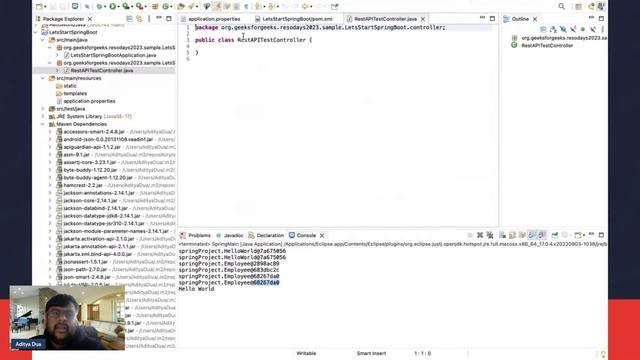Expand LetsStartSpringBootApplication.java node
640x360 pixels.
[58, 55]
